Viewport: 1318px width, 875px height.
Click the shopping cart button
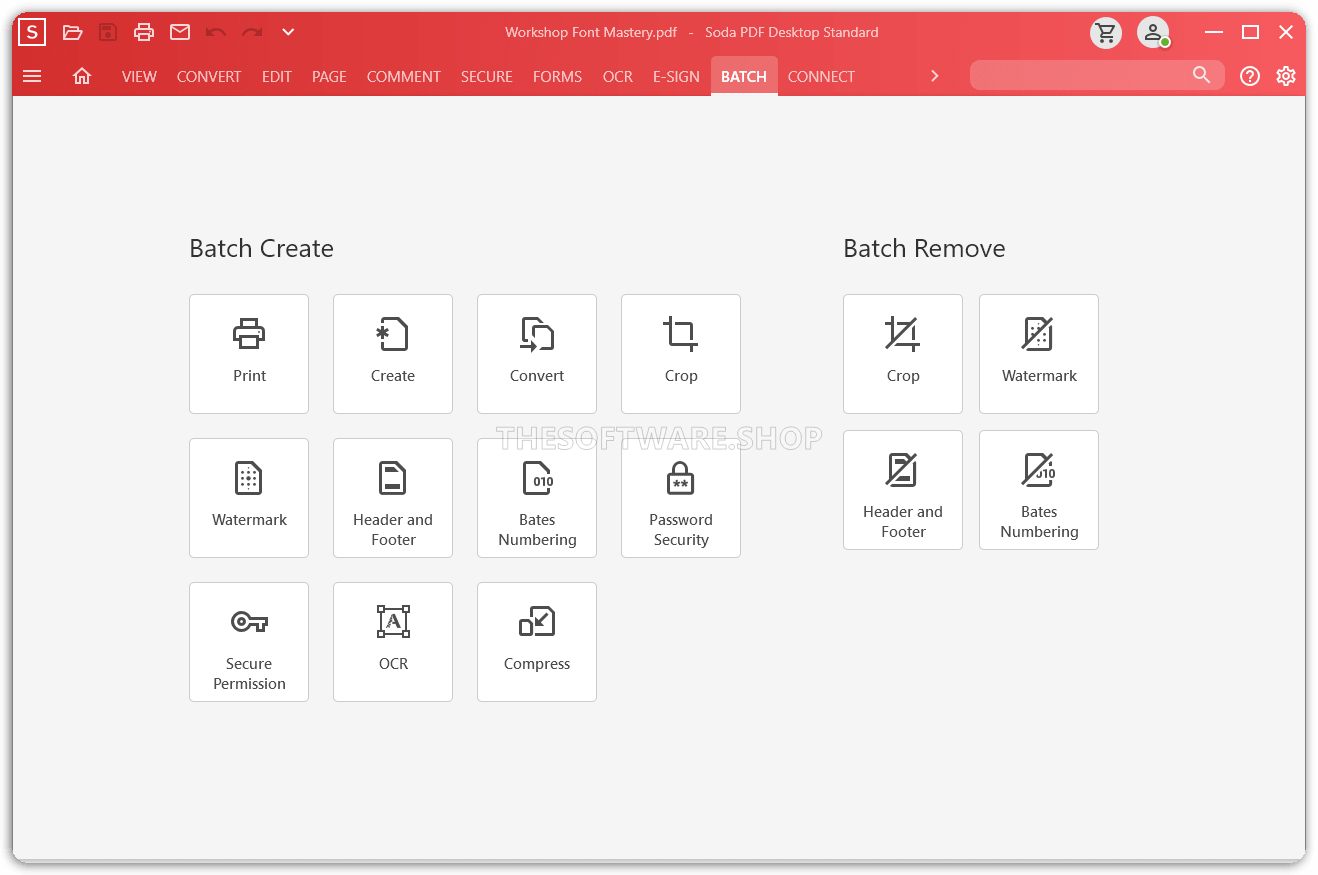point(1106,32)
